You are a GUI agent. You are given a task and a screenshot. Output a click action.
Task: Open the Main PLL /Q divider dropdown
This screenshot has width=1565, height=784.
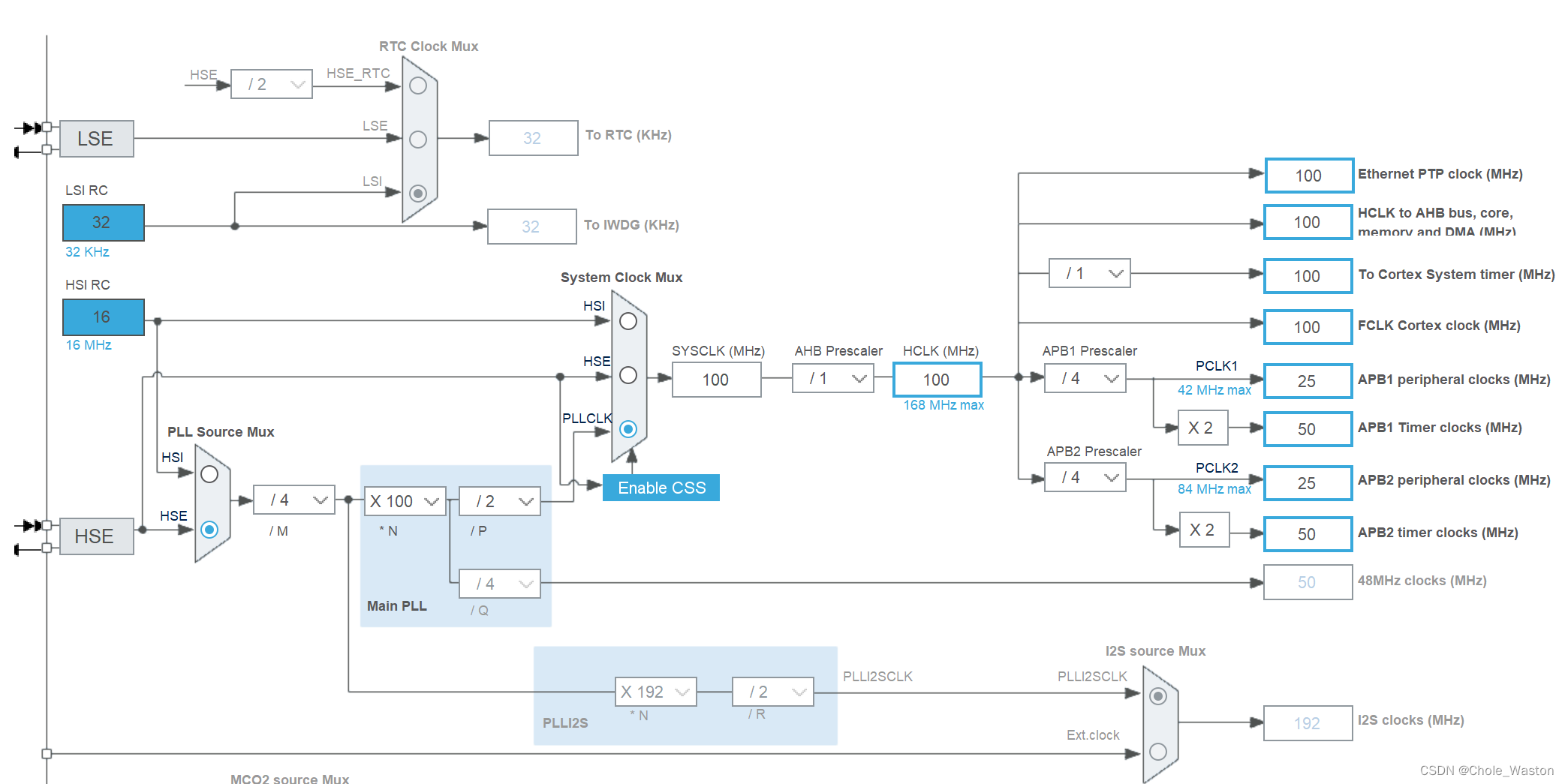tap(500, 584)
